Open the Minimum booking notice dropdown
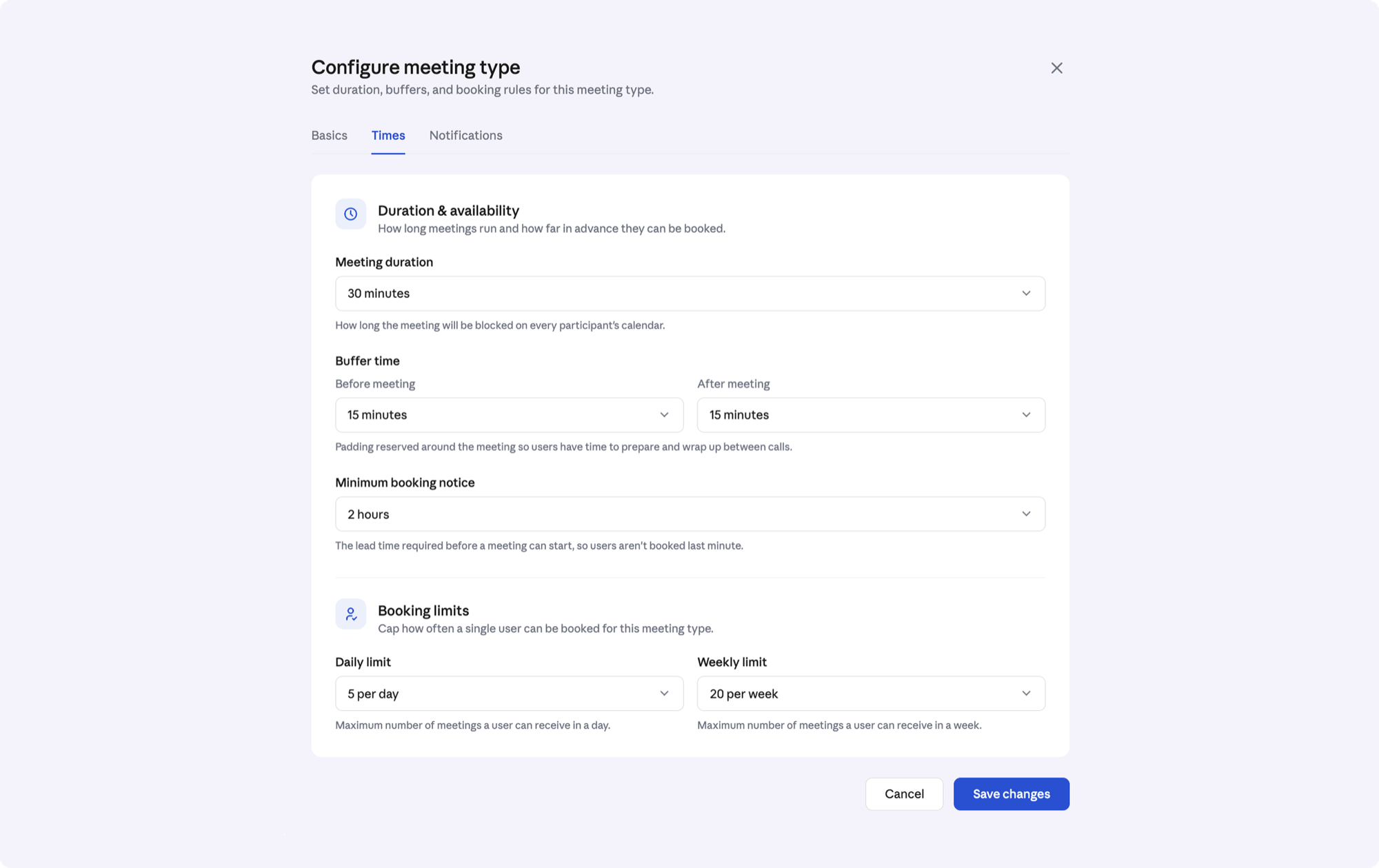The image size is (1379, 868). (690, 514)
